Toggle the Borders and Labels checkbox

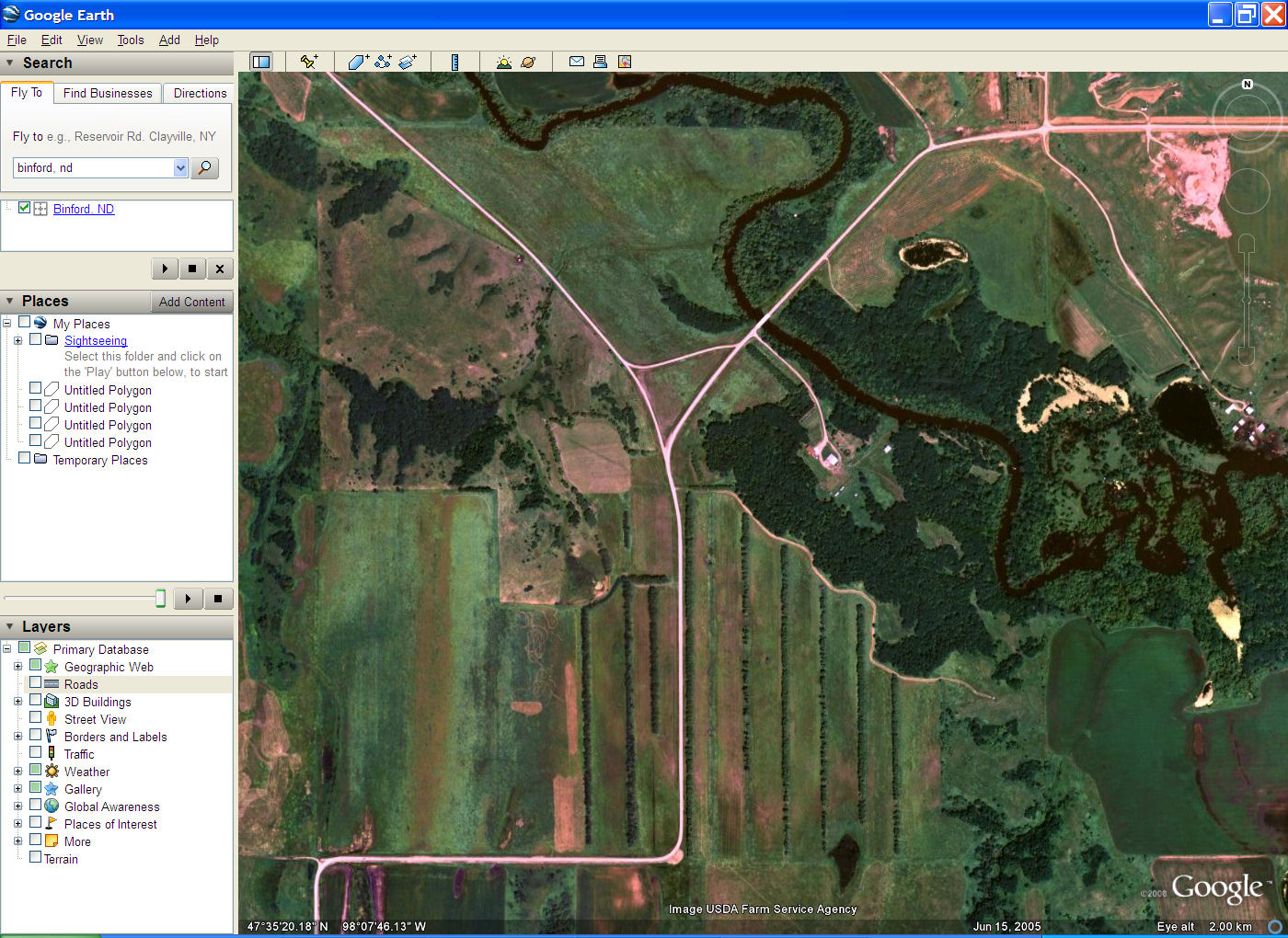(x=35, y=735)
